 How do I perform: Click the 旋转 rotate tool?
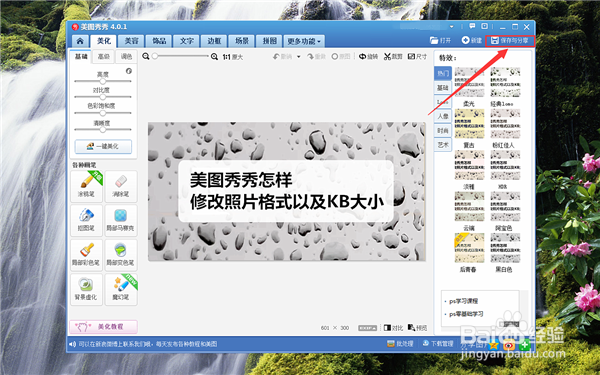(368, 57)
